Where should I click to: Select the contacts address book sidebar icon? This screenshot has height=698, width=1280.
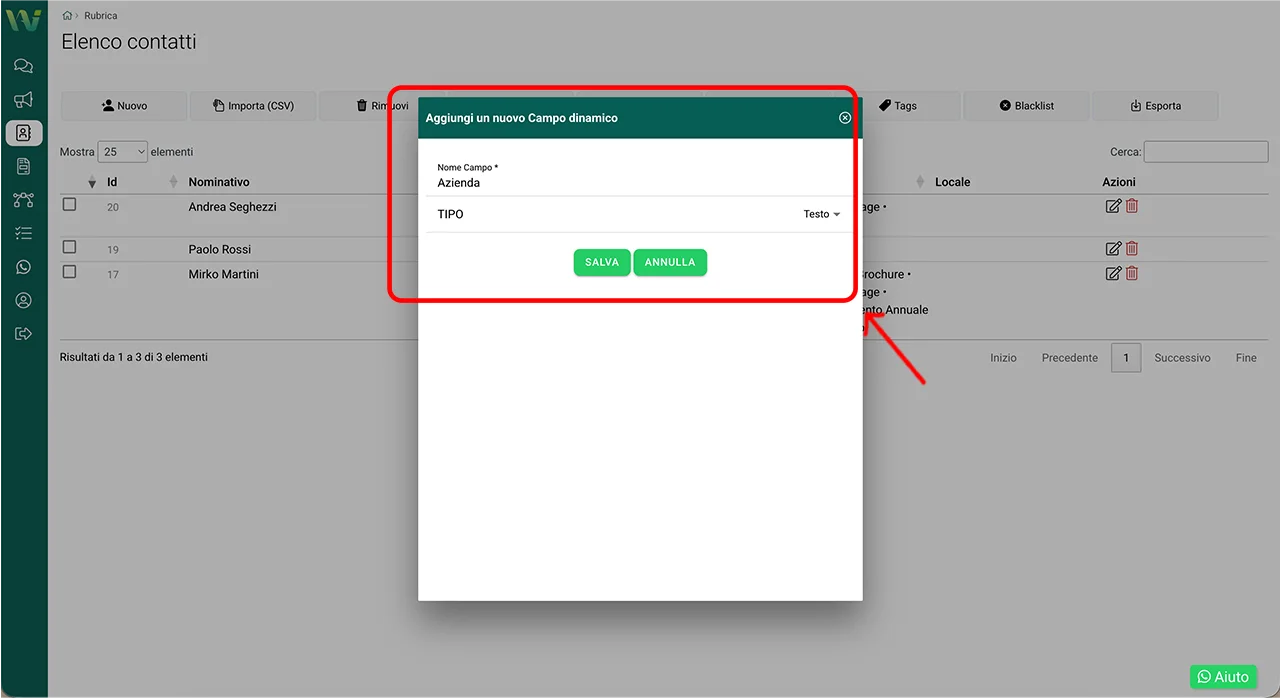[x=23, y=133]
